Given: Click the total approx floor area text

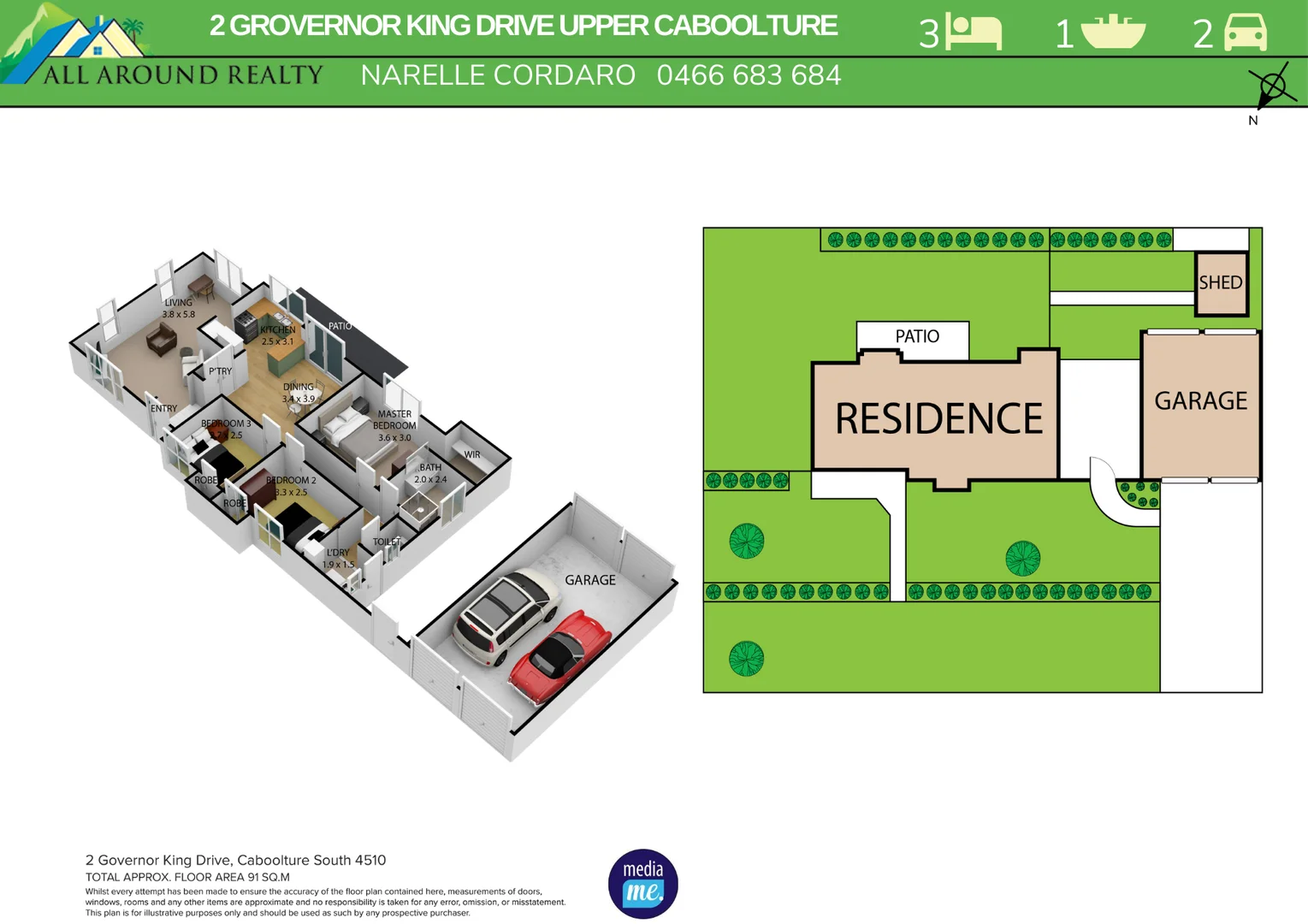Looking at the screenshot, I should pyautogui.click(x=187, y=877).
